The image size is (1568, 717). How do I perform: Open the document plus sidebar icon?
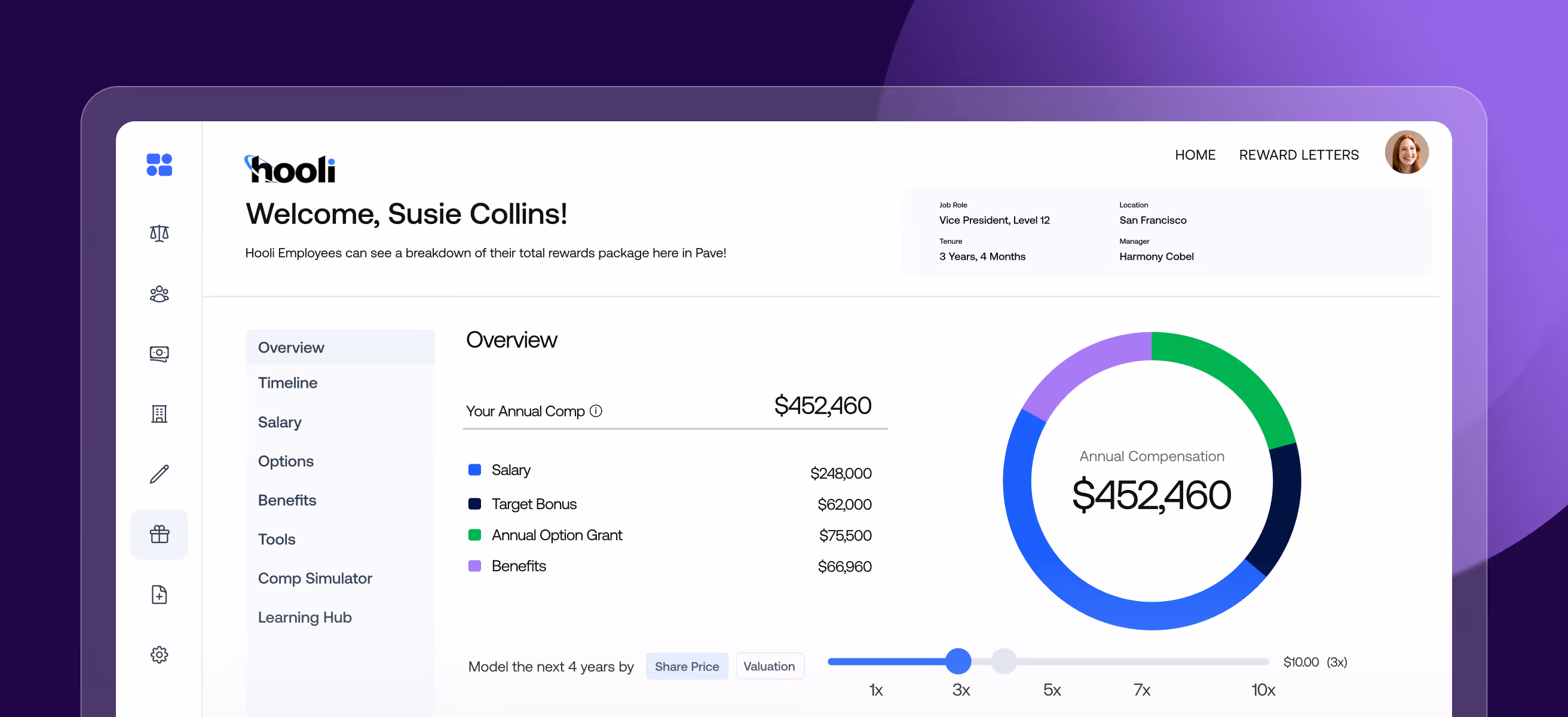[x=159, y=595]
